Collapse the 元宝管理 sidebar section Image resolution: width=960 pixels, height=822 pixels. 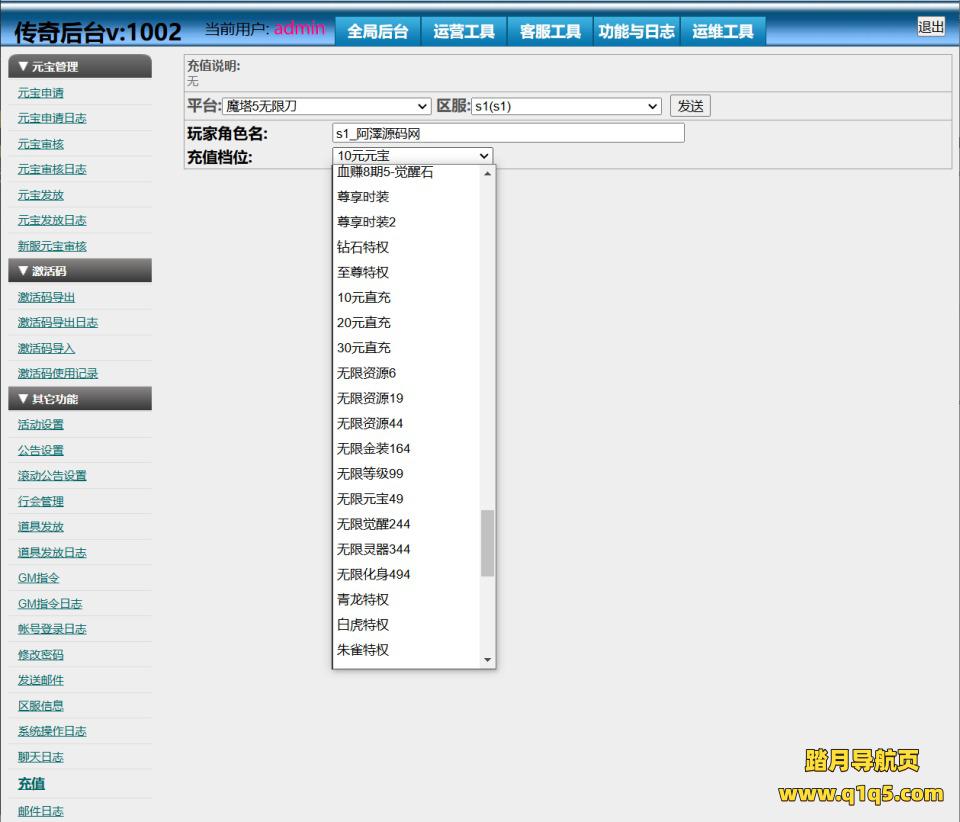[x=80, y=67]
